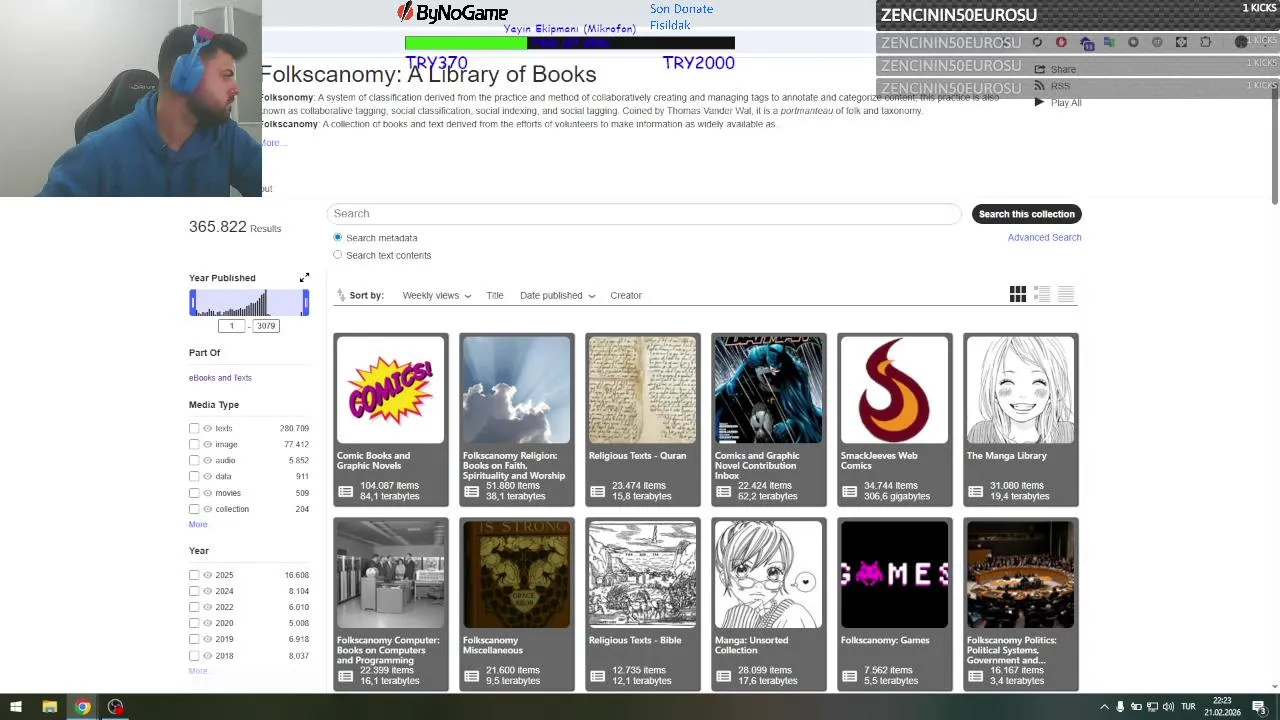
Task: Click the 365.822 Results count text
Action: (x=235, y=227)
